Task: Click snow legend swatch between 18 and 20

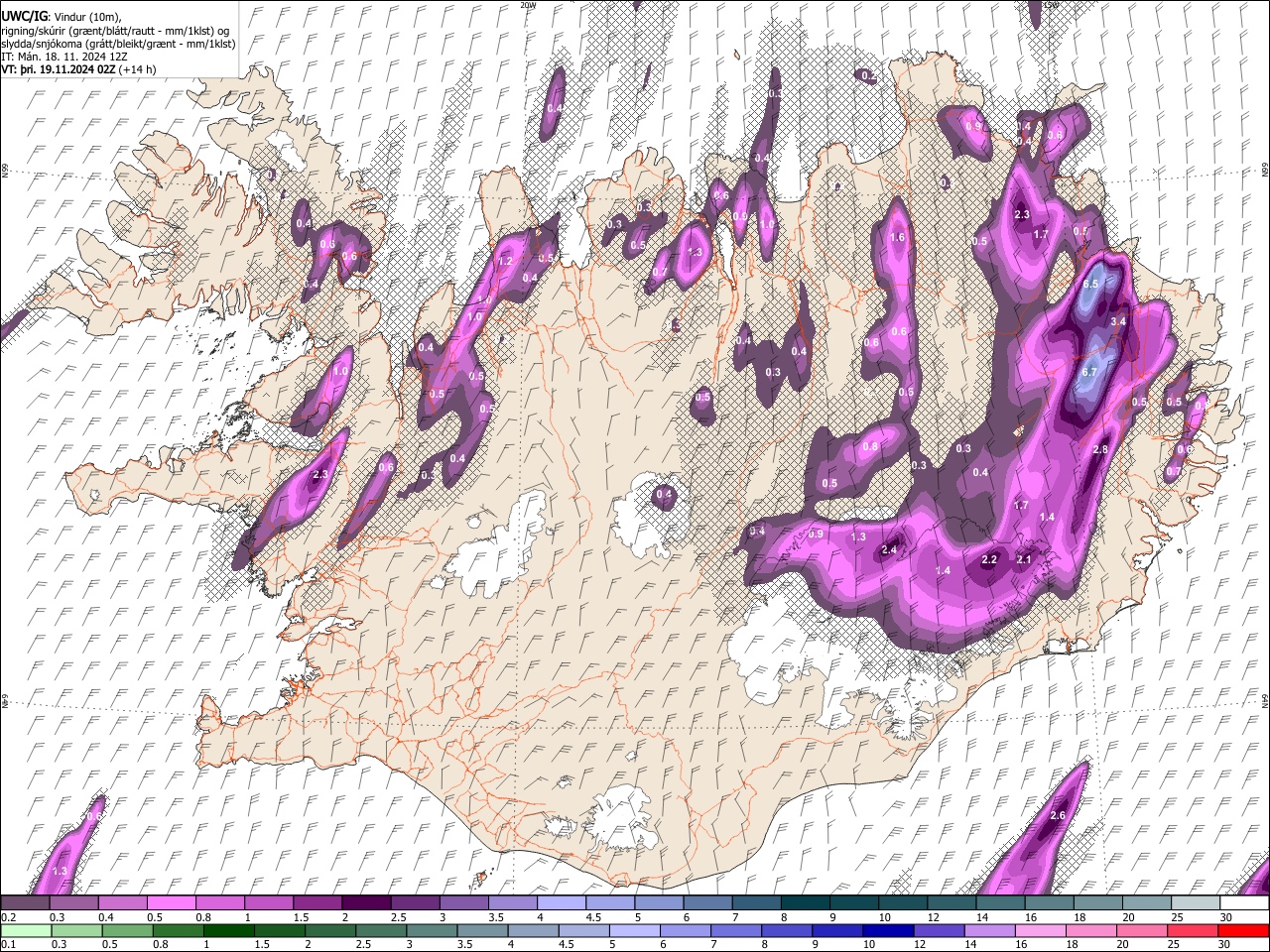Action: click(1097, 903)
